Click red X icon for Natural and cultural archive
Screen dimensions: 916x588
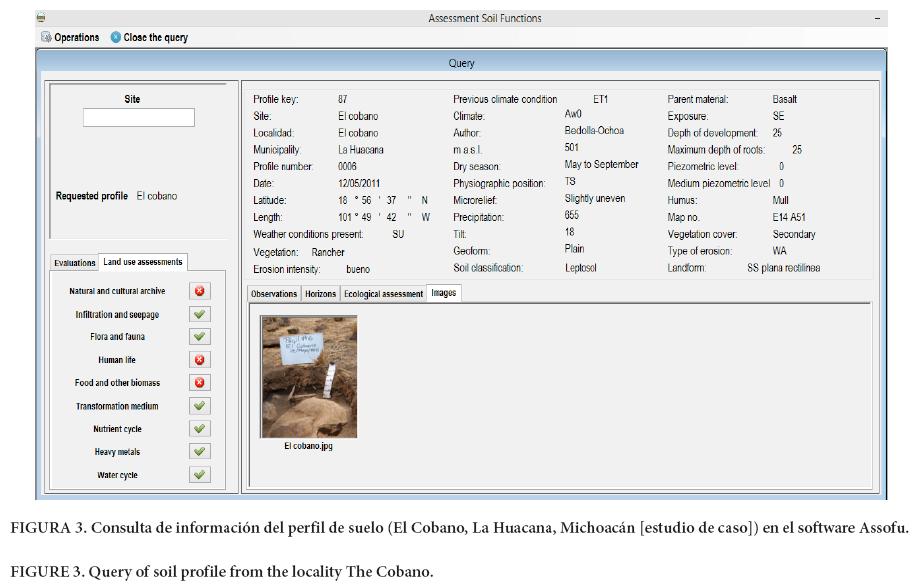click(200, 291)
